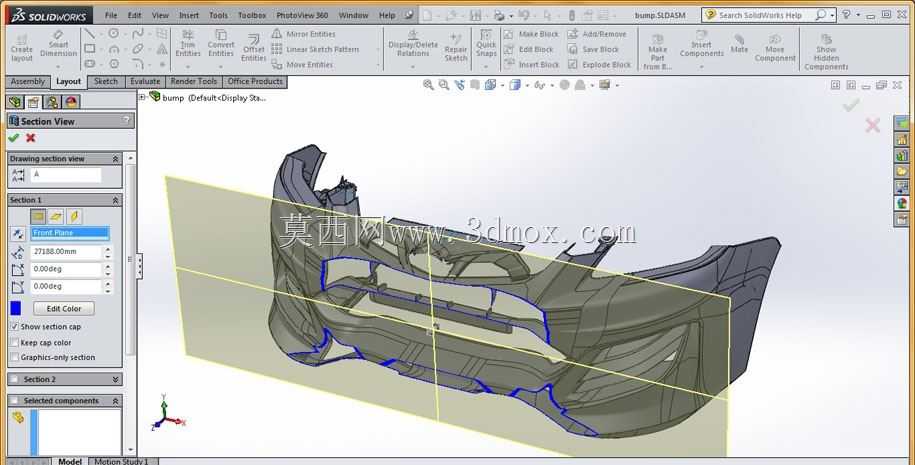Open the Office Products tab
This screenshot has height=465, width=915.
[255, 82]
